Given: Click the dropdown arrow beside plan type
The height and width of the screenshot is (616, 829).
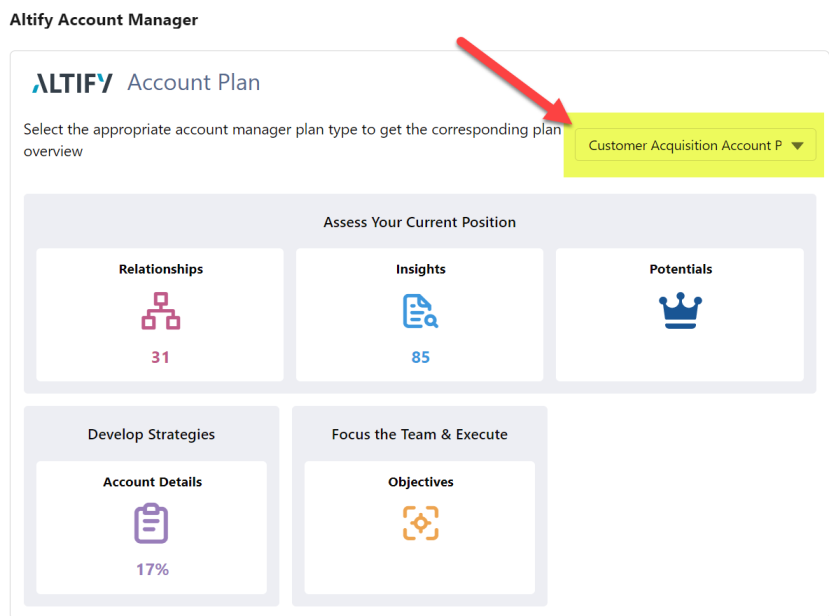Looking at the screenshot, I should point(797,145).
